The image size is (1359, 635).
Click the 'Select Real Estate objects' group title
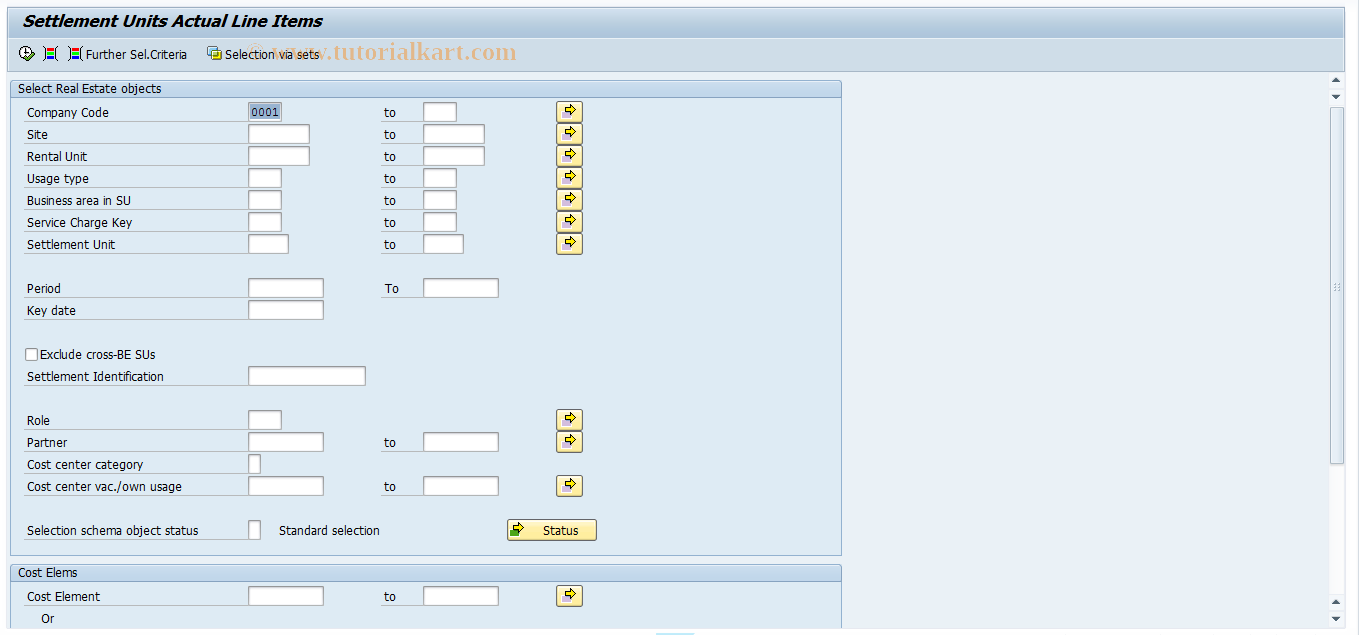click(x=90, y=89)
